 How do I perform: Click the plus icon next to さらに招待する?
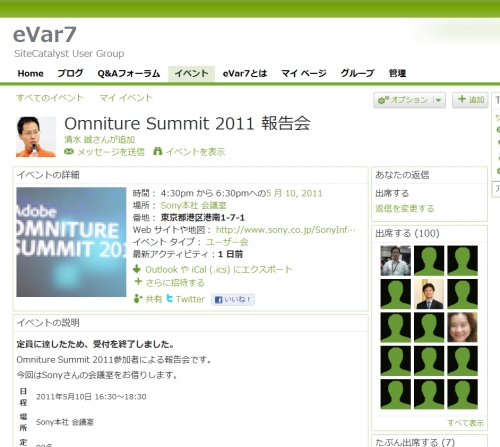[x=138, y=282]
